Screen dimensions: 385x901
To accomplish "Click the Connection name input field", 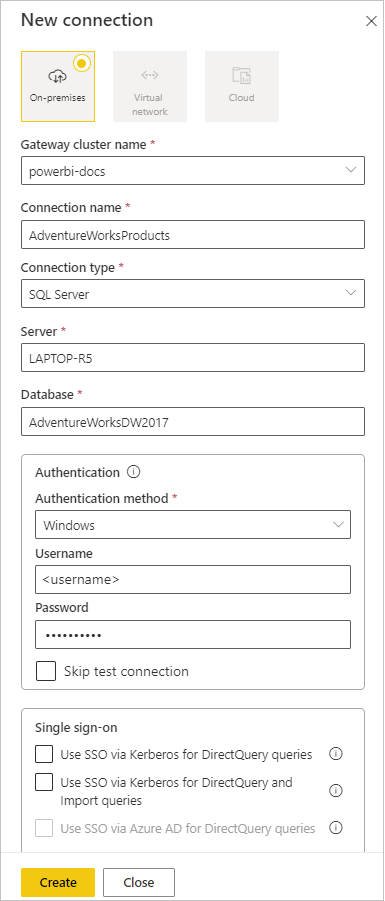I will [192, 235].
